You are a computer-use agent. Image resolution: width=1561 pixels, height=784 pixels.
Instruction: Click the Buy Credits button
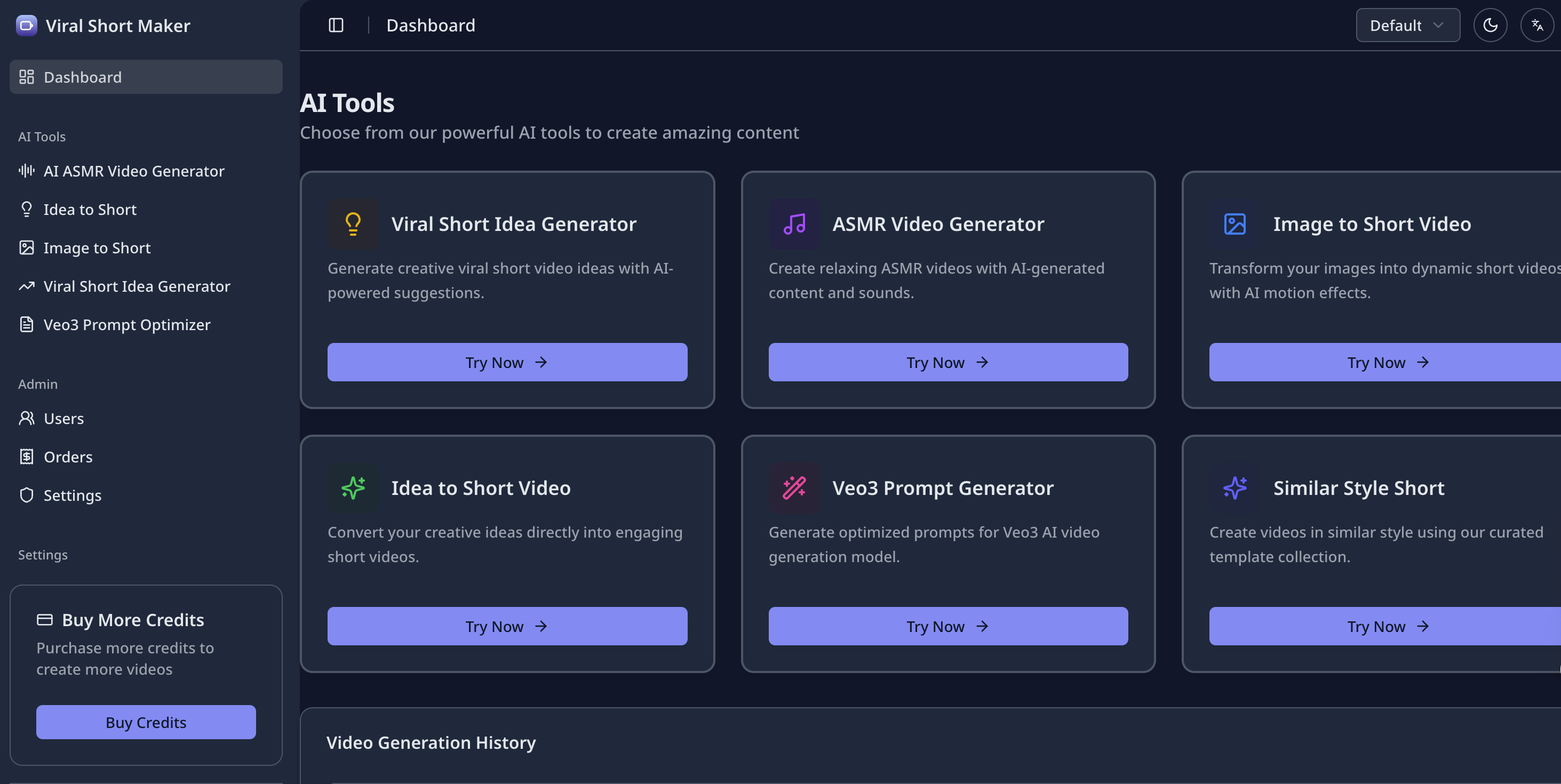(146, 722)
